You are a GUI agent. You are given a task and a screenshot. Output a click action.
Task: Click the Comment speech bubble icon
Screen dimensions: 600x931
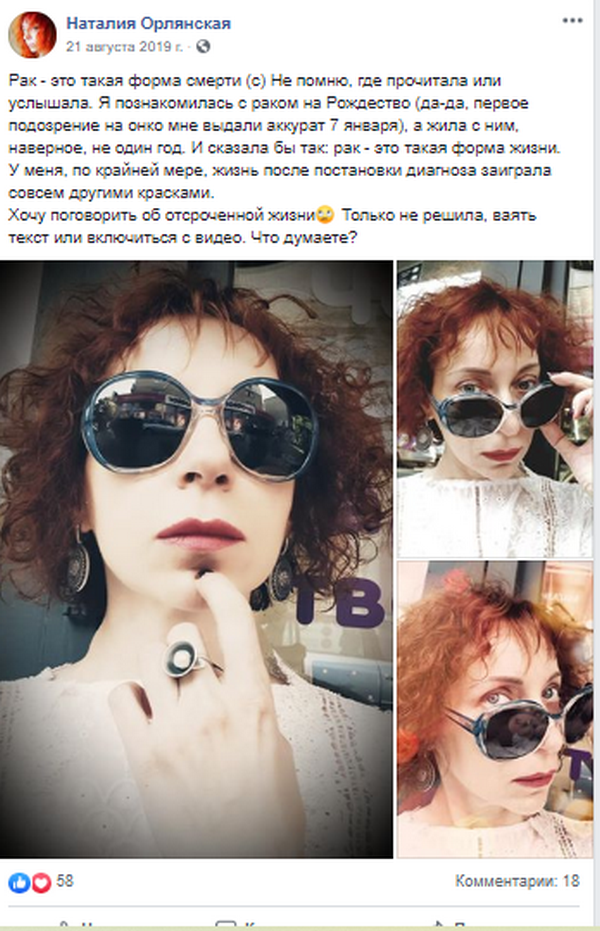226,925
